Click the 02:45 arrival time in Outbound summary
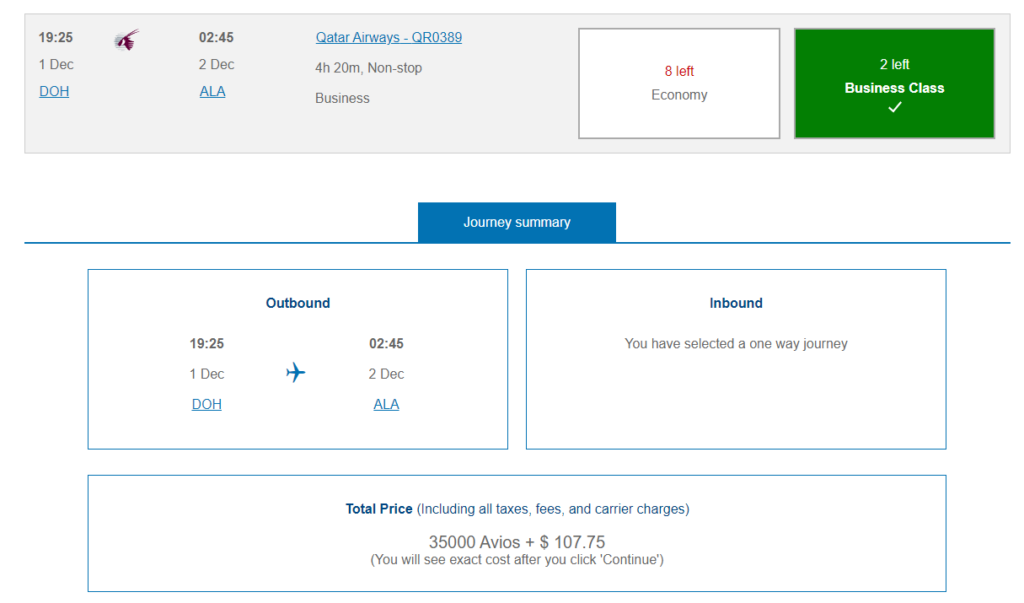This screenshot has height=603, width=1024. point(386,344)
